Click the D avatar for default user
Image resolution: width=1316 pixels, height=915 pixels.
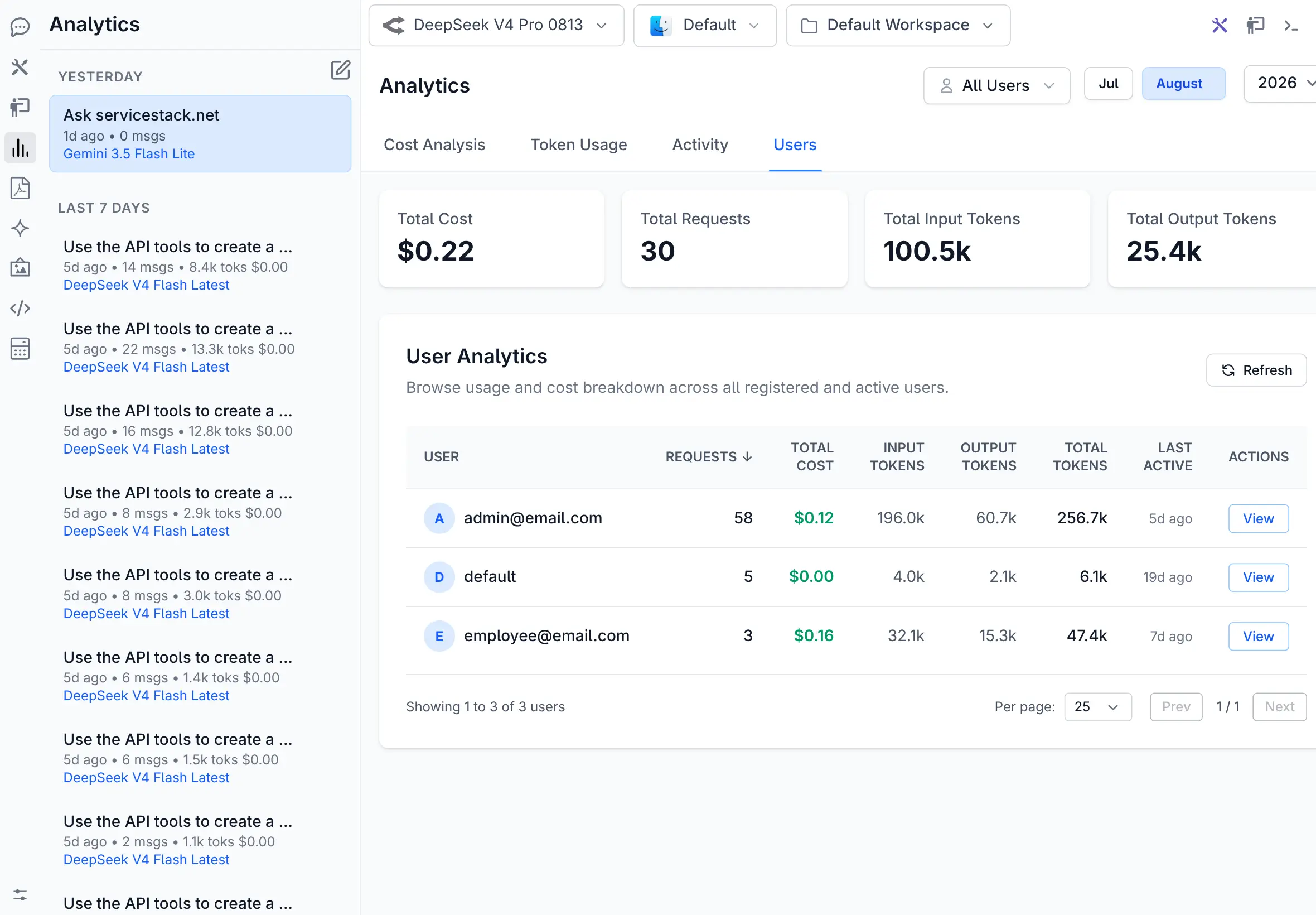[x=439, y=577]
